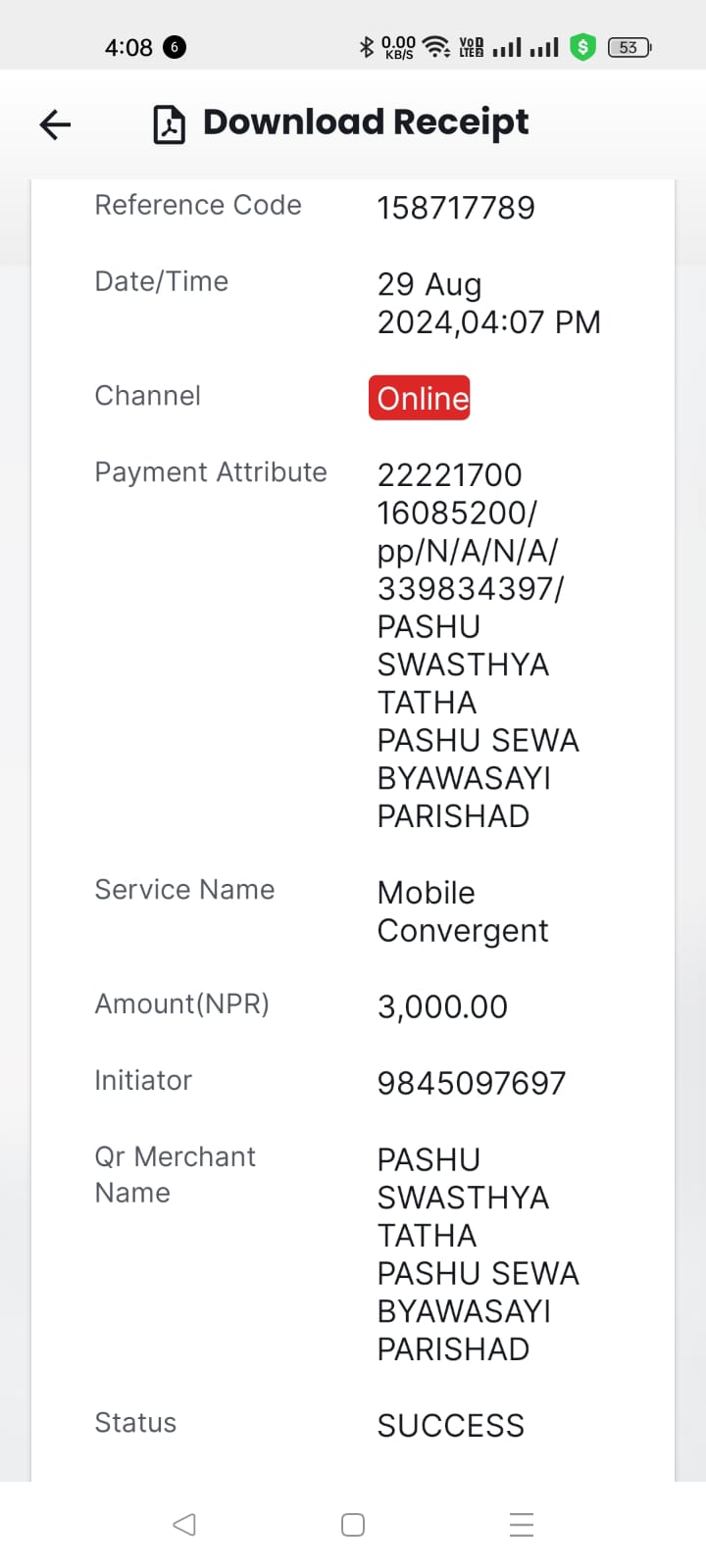Tap the date 29 Aug 2024 value
This screenshot has width=706, height=1568.
click(x=488, y=303)
